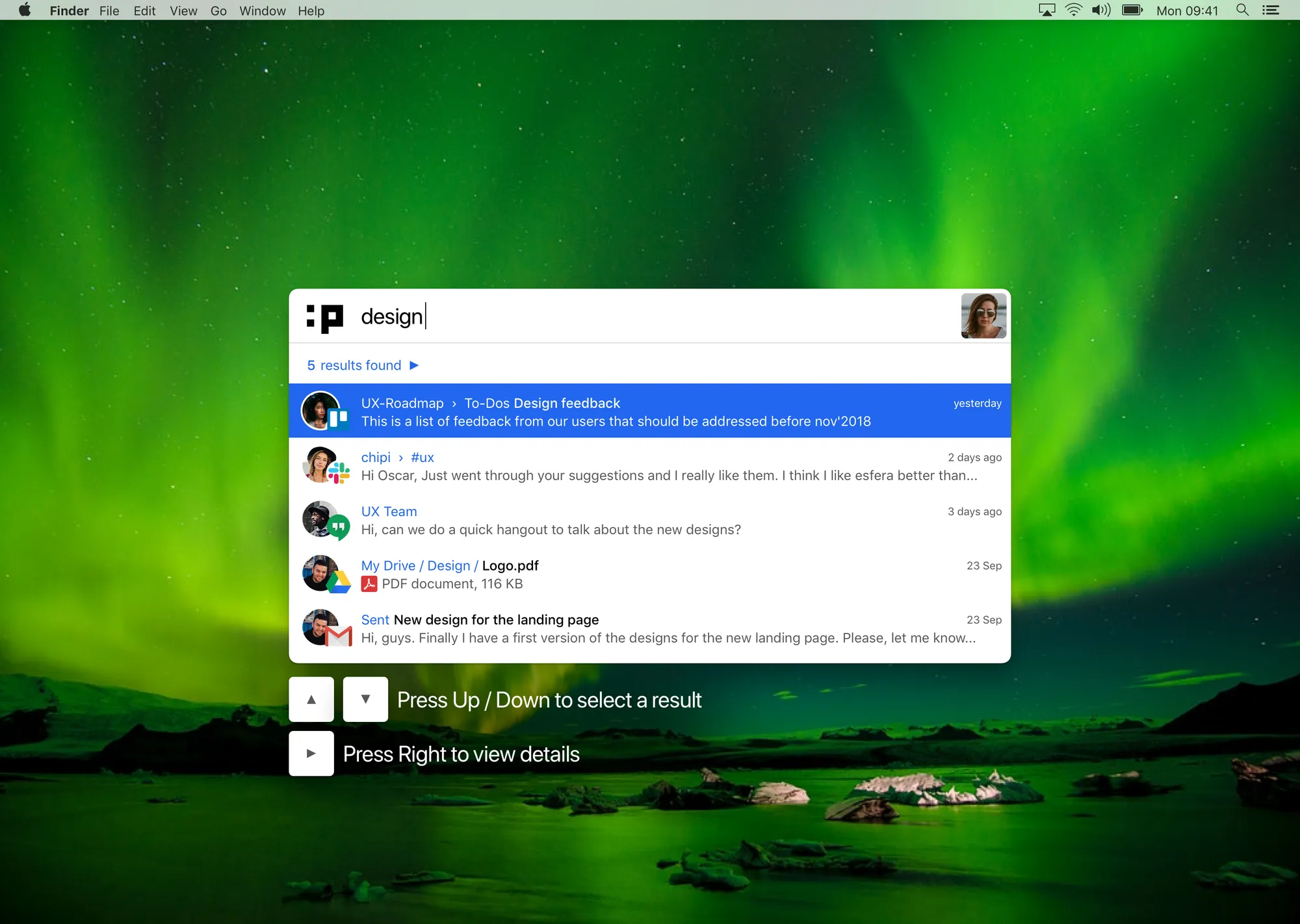This screenshot has width=1300, height=924.
Task: Open the View menu
Action: click(183, 11)
